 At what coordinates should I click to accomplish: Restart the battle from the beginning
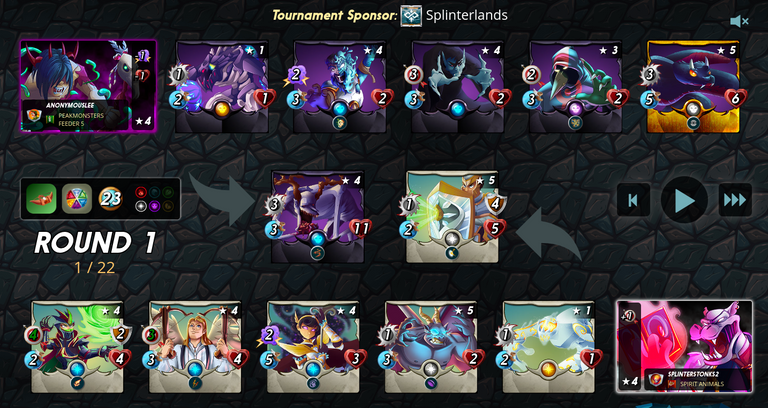pos(633,200)
